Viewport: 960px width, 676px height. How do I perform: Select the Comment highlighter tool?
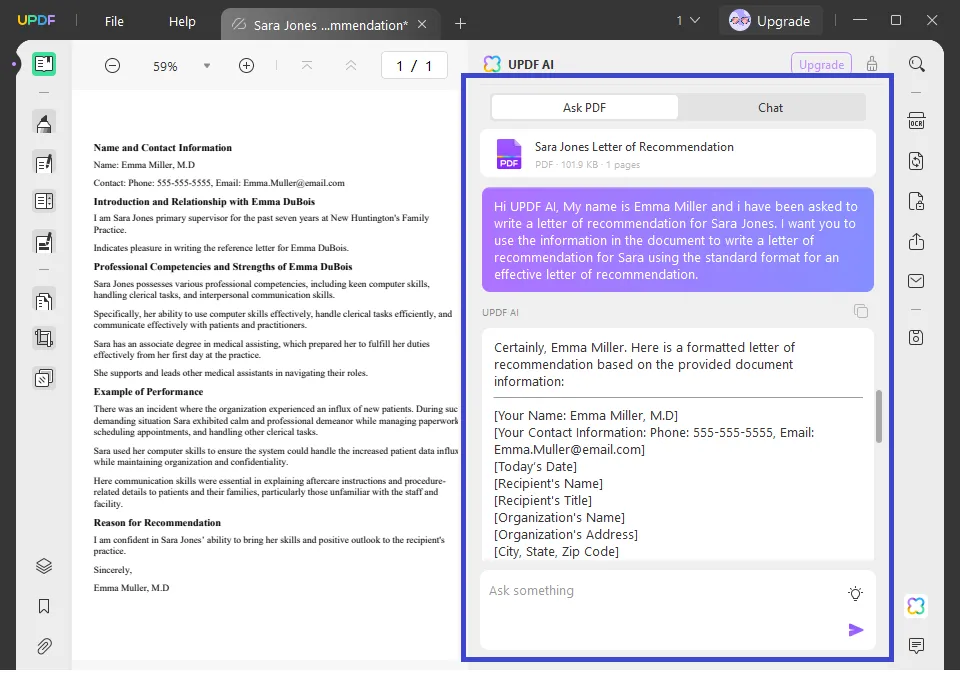coord(44,123)
